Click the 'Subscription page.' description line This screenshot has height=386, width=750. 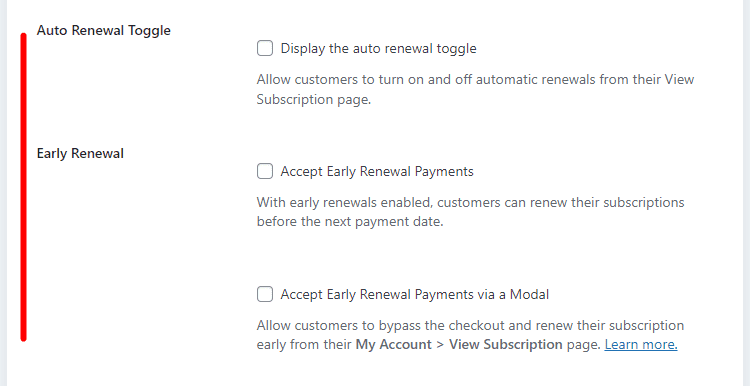point(314,99)
